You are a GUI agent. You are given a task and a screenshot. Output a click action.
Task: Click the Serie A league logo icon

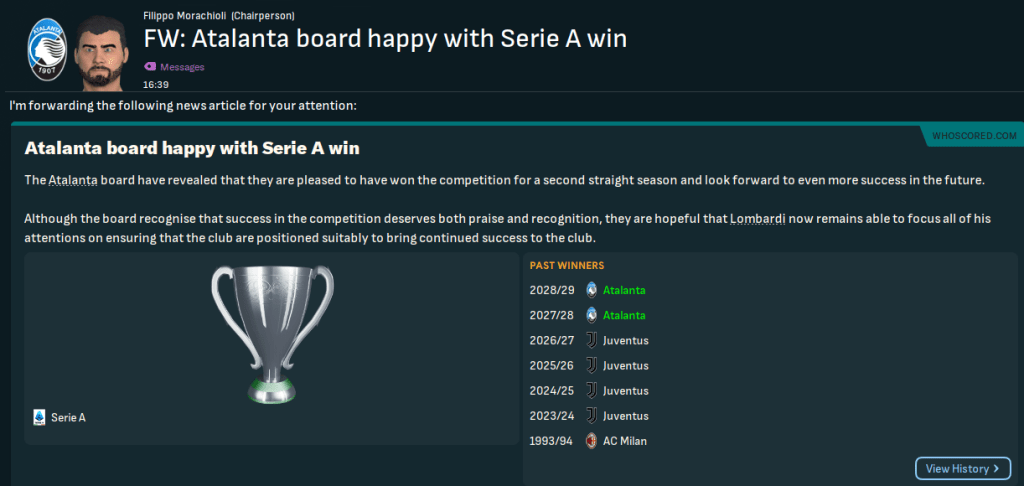point(40,417)
